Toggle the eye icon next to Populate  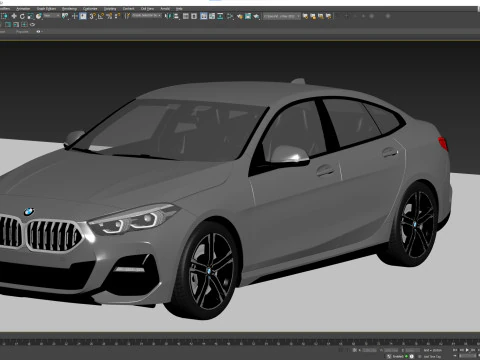click(38, 32)
